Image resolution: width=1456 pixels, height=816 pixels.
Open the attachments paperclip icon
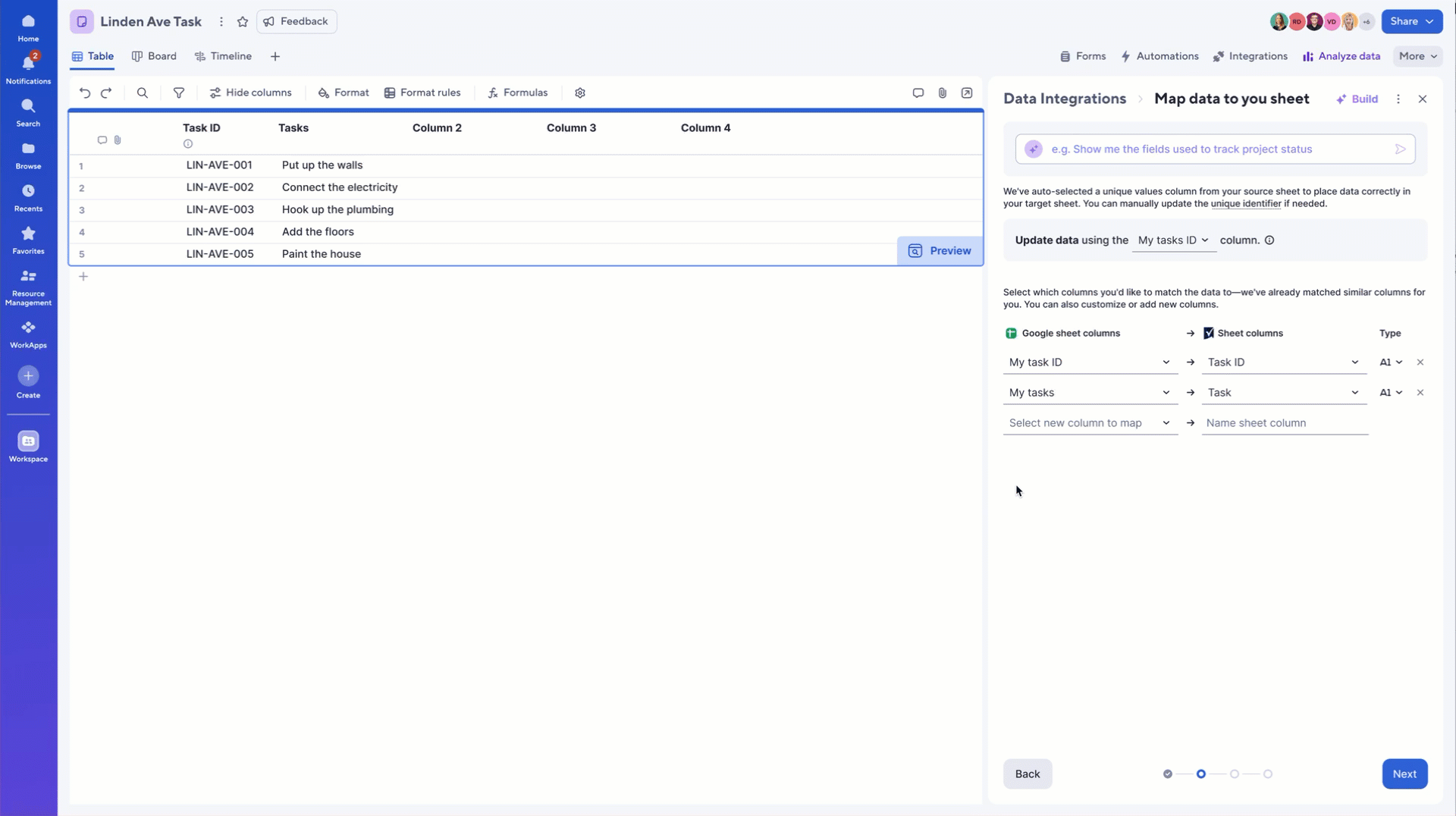[942, 93]
